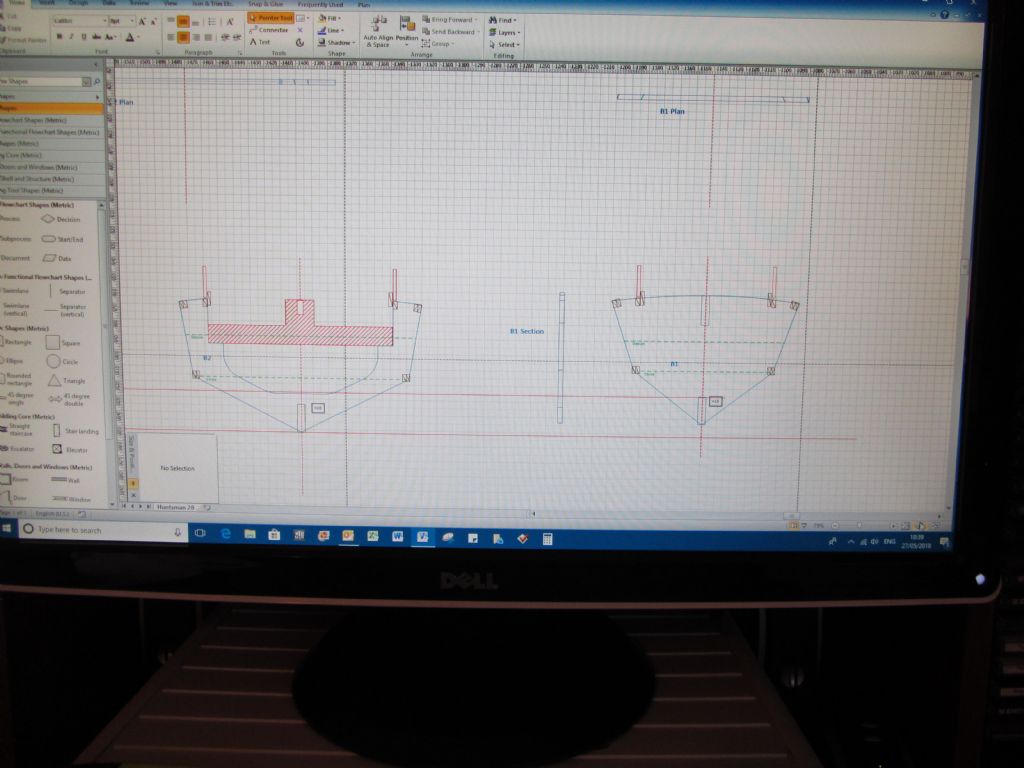Select the Wall shape in stencil
Image resolution: width=1024 pixels, height=768 pixels.
click(65, 480)
